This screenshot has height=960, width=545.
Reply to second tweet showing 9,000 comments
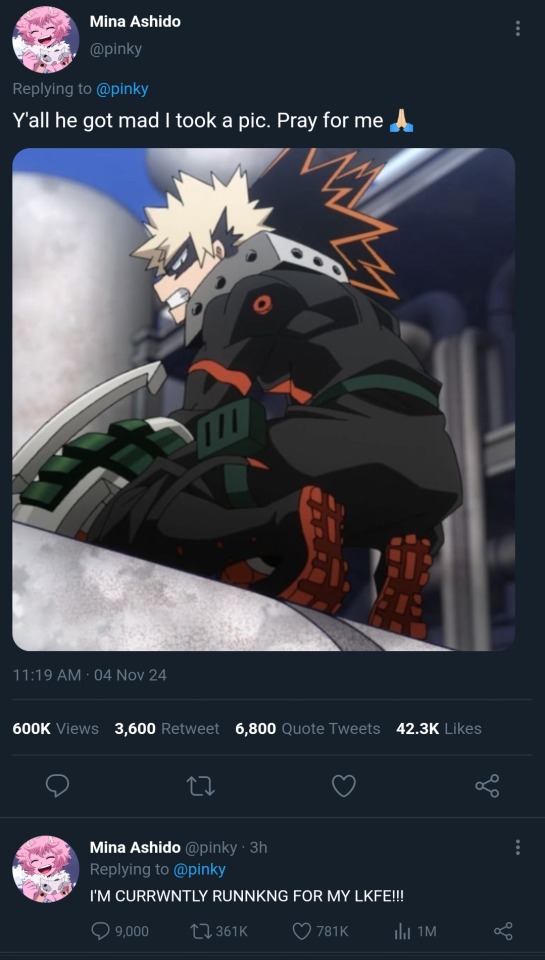coord(120,931)
